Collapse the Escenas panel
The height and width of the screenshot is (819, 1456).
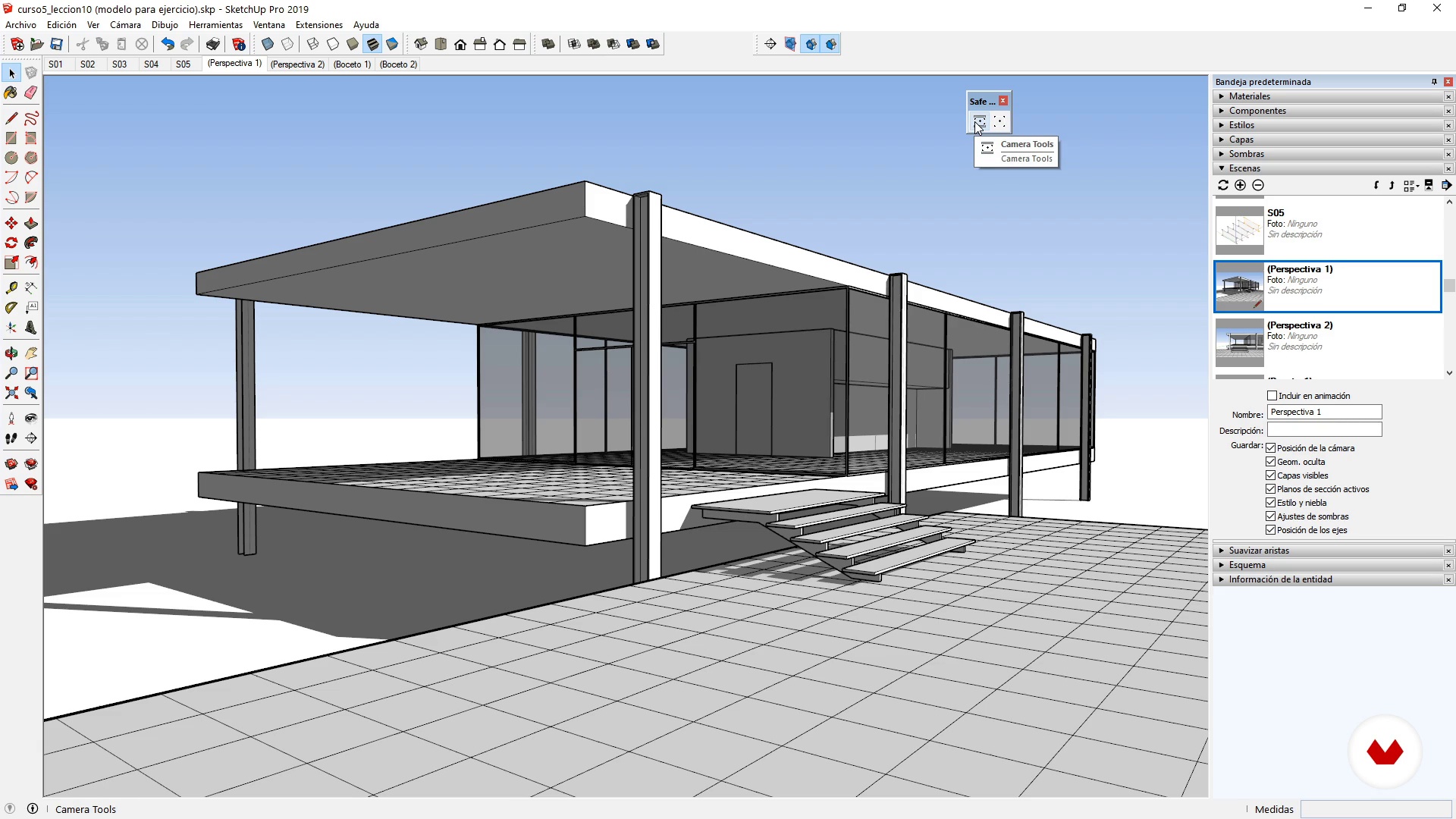[x=1327, y=168]
